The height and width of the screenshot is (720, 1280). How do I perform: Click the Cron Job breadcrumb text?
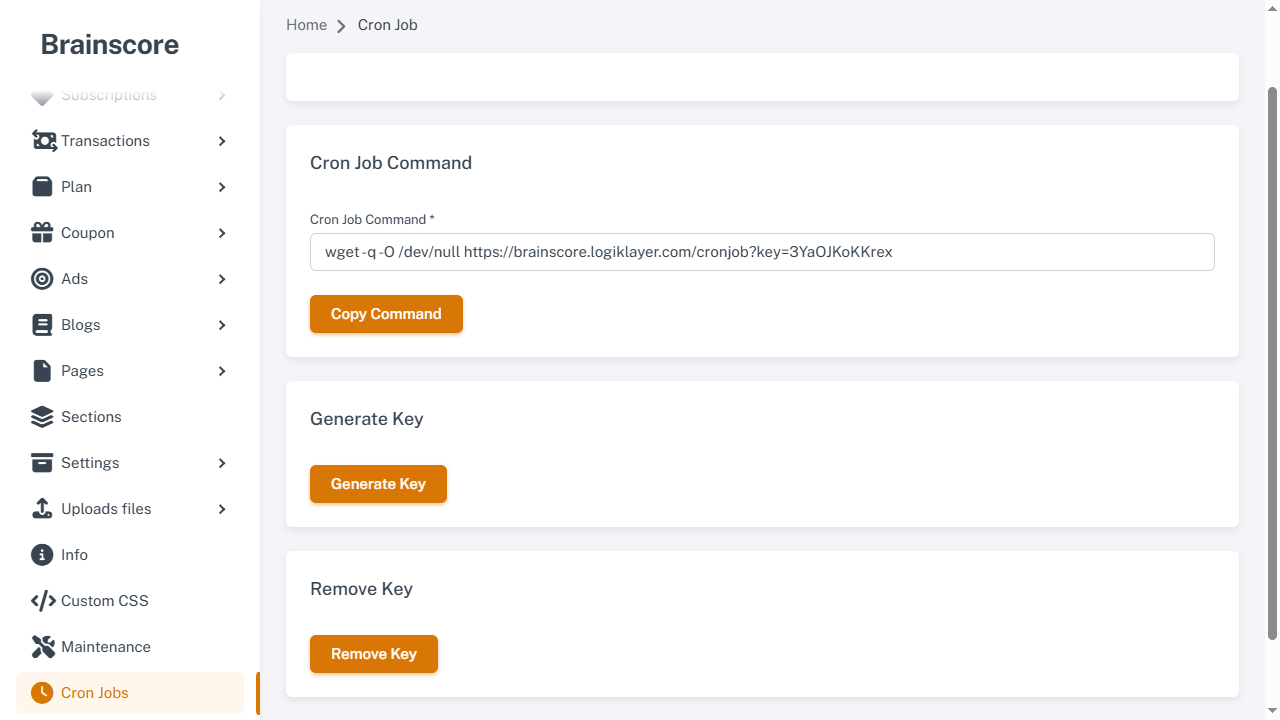(x=388, y=25)
